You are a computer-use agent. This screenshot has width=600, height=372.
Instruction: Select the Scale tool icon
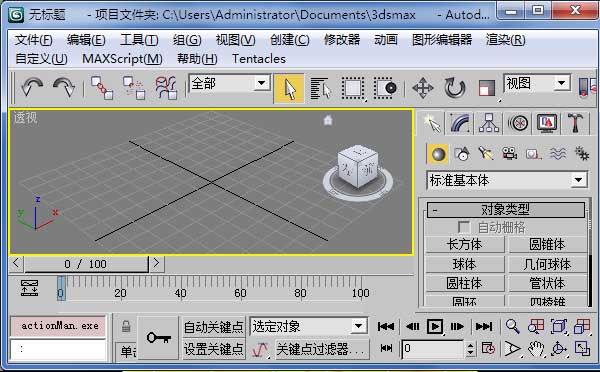click(487, 89)
